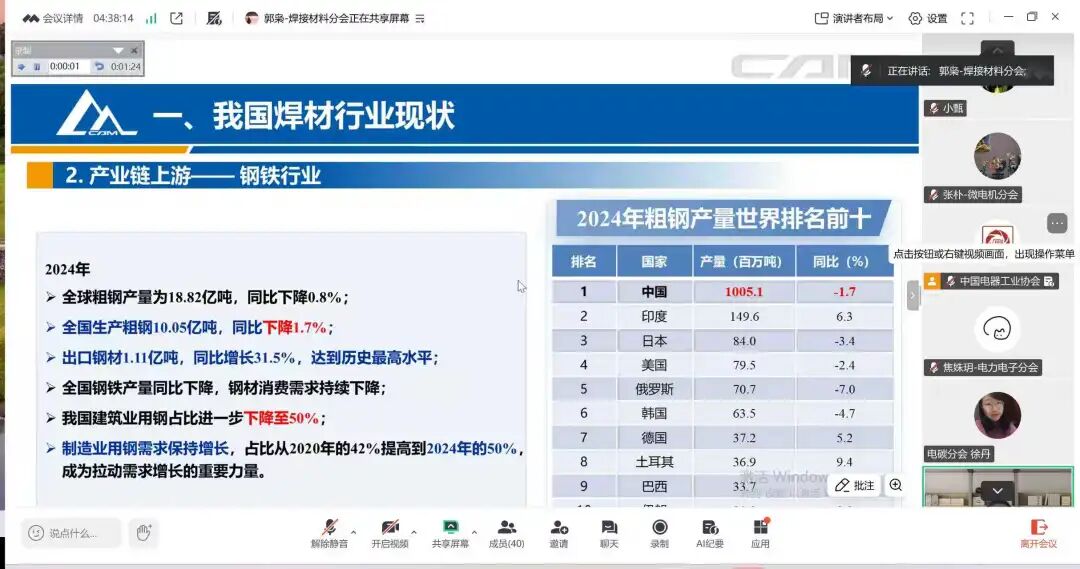
Task: Click slide heading 2. 产业链上游——钢铁行业
Action: coord(193,176)
